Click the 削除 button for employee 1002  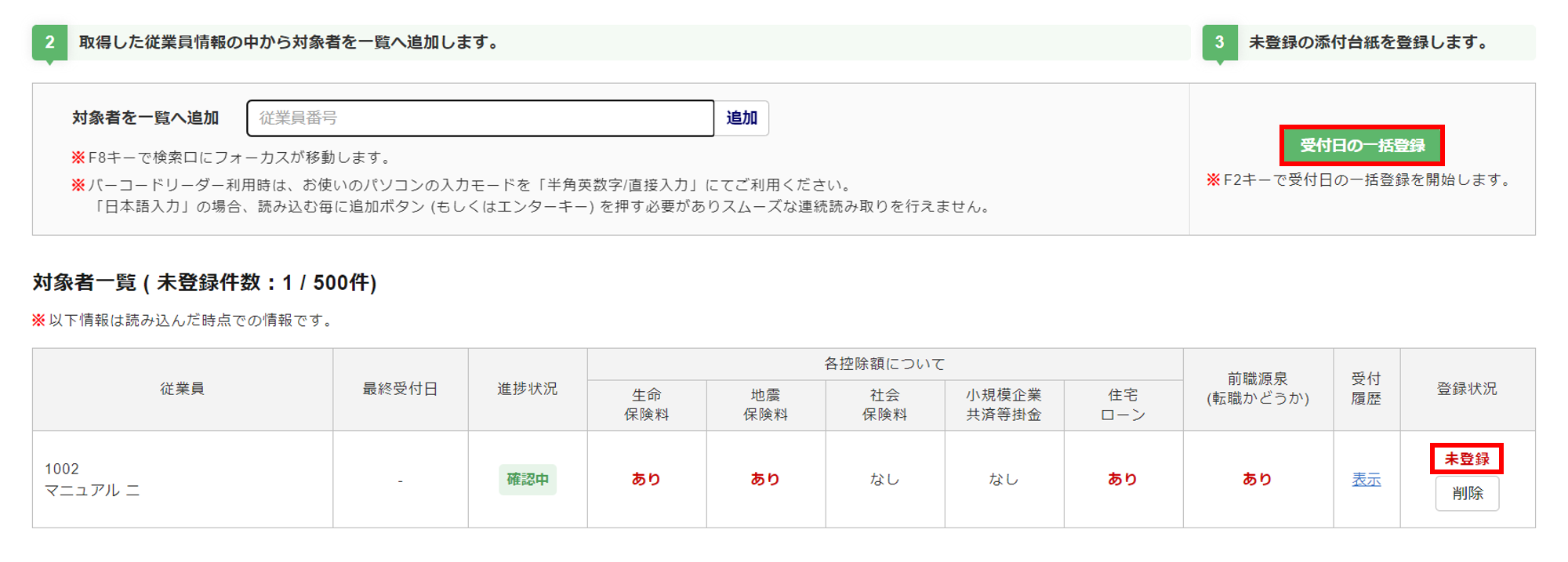(x=1467, y=494)
